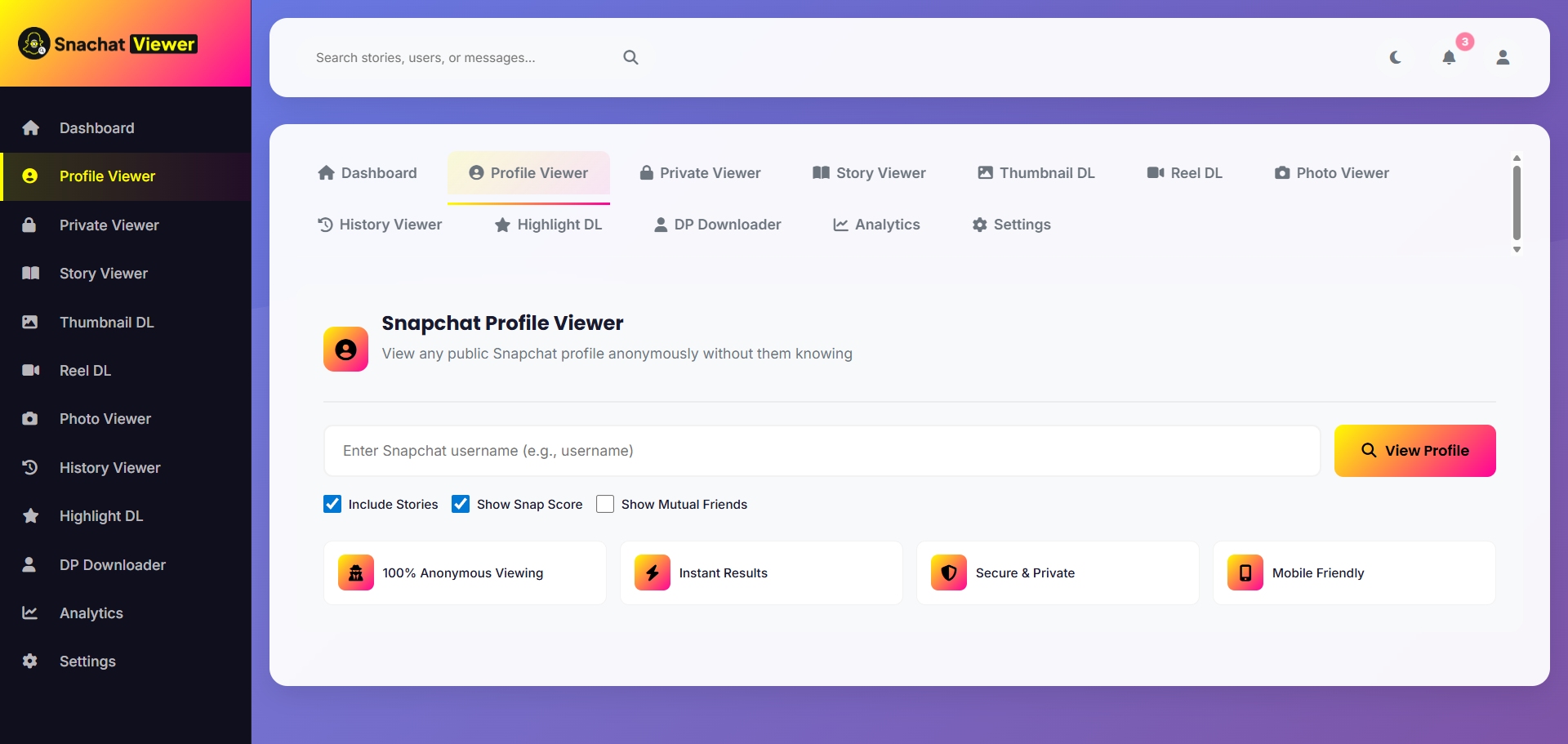Disable the Show Snap Score checkbox
The image size is (1568, 744).
[460, 504]
